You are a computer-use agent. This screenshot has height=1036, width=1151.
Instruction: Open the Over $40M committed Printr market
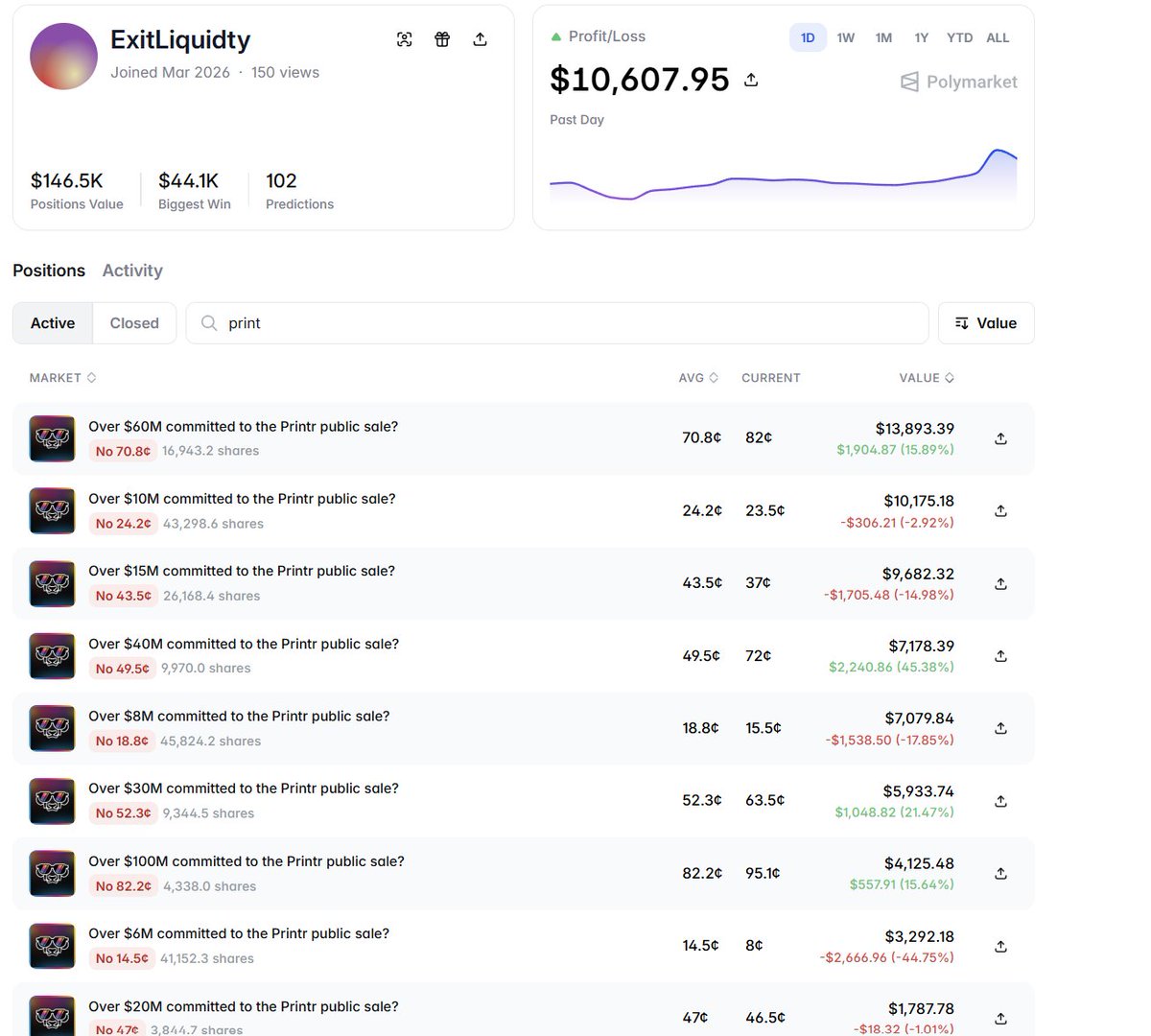coord(244,644)
